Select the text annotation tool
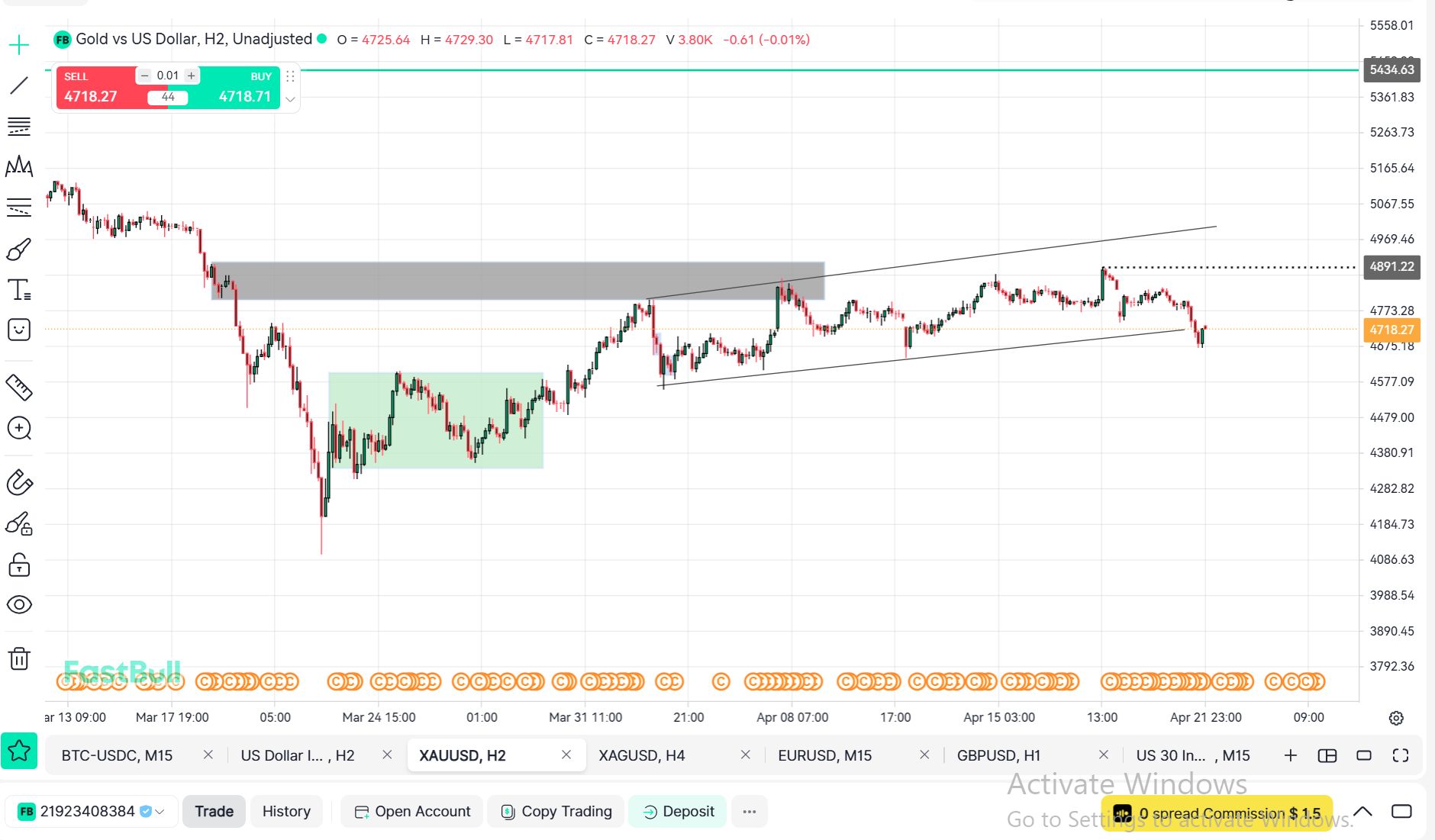1435x840 pixels. [x=19, y=290]
